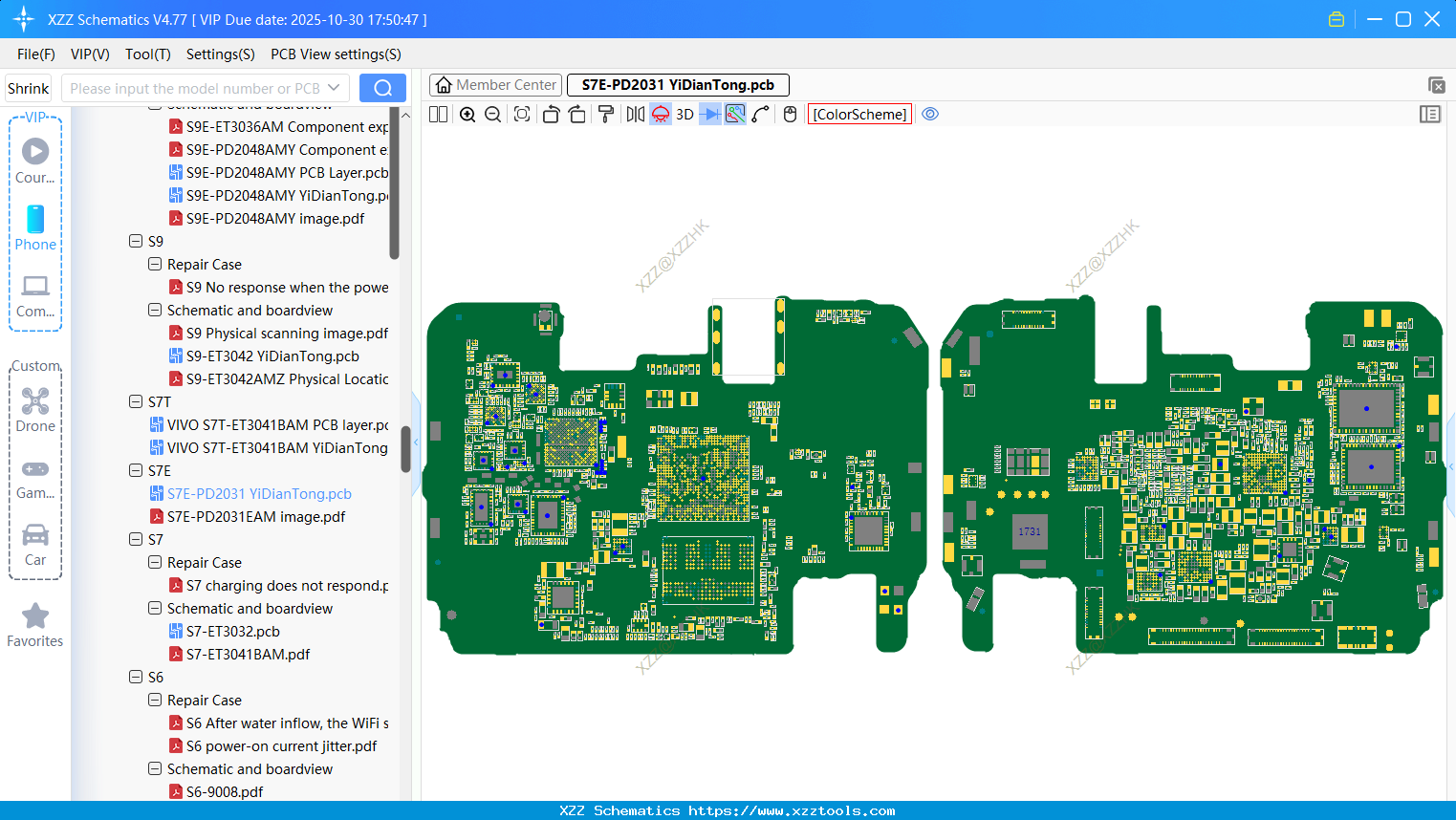
Task: Click the mouse settings icon
Action: (x=790, y=115)
